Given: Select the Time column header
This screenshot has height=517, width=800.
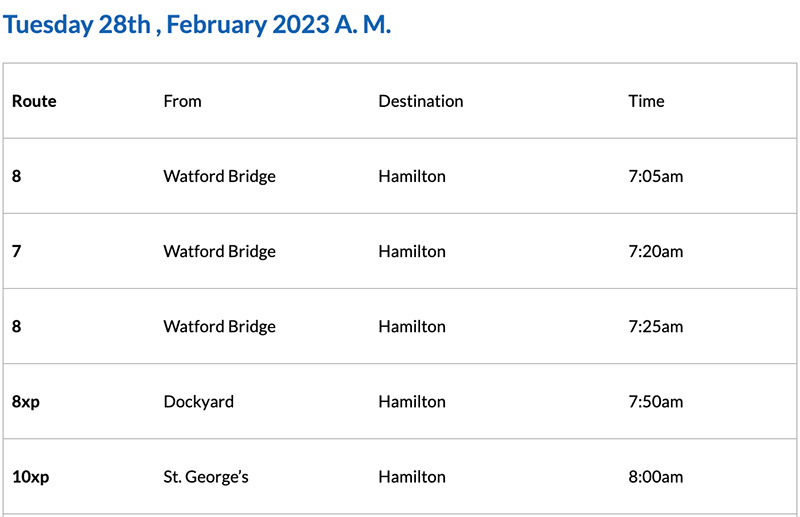Looking at the screenshot, I should pos(646,101).
